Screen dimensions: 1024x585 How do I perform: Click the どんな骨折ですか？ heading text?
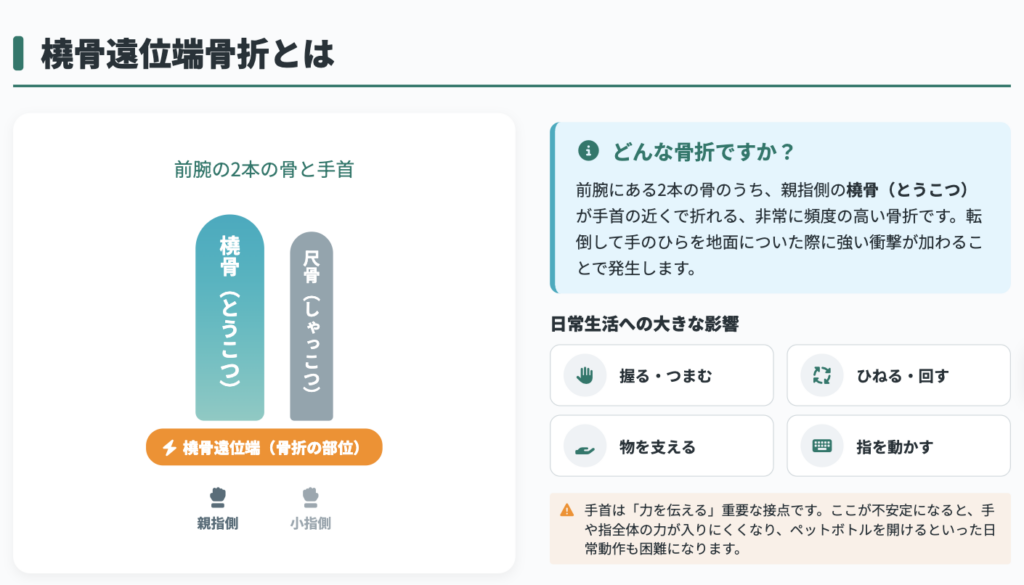tap(703, 151)
